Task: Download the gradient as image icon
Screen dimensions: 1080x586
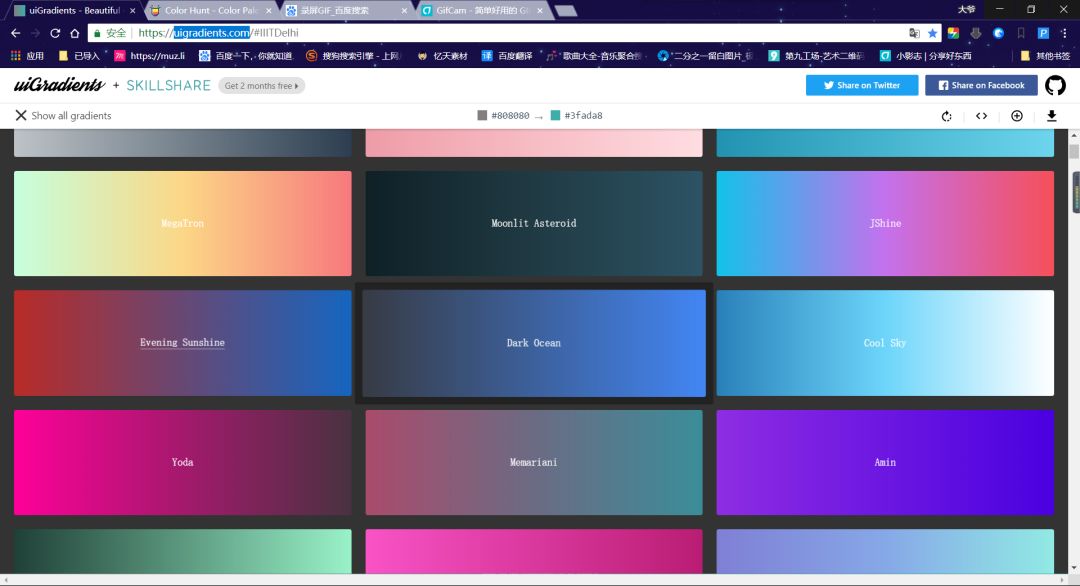Action: tap(1052, 116)
